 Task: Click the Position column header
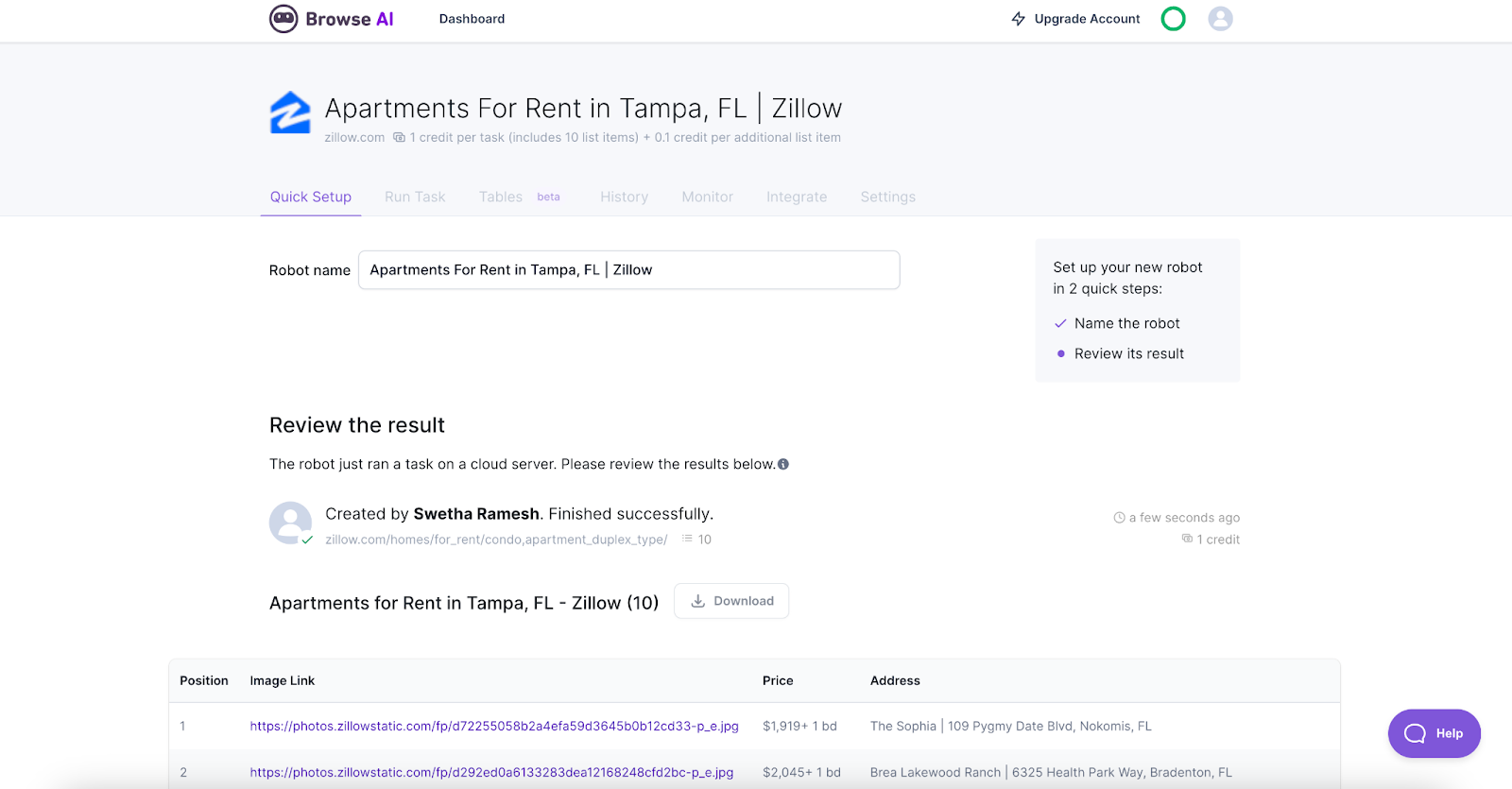pos(204,680)
